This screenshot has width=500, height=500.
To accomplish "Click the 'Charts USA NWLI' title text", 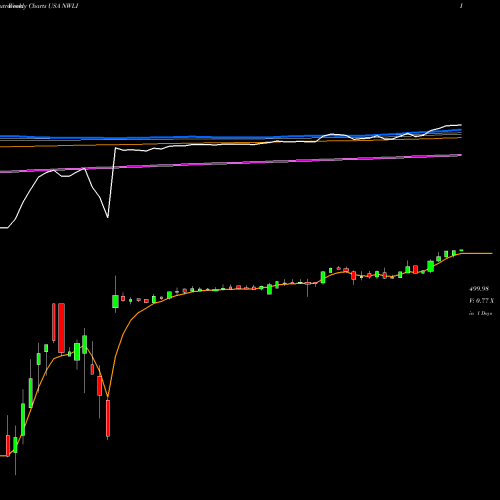I will pos(53,6).
